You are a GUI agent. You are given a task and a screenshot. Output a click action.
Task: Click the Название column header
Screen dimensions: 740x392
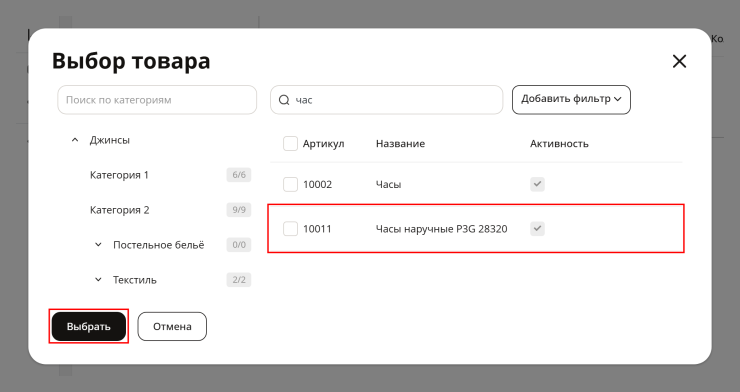[x=400, y=144]
